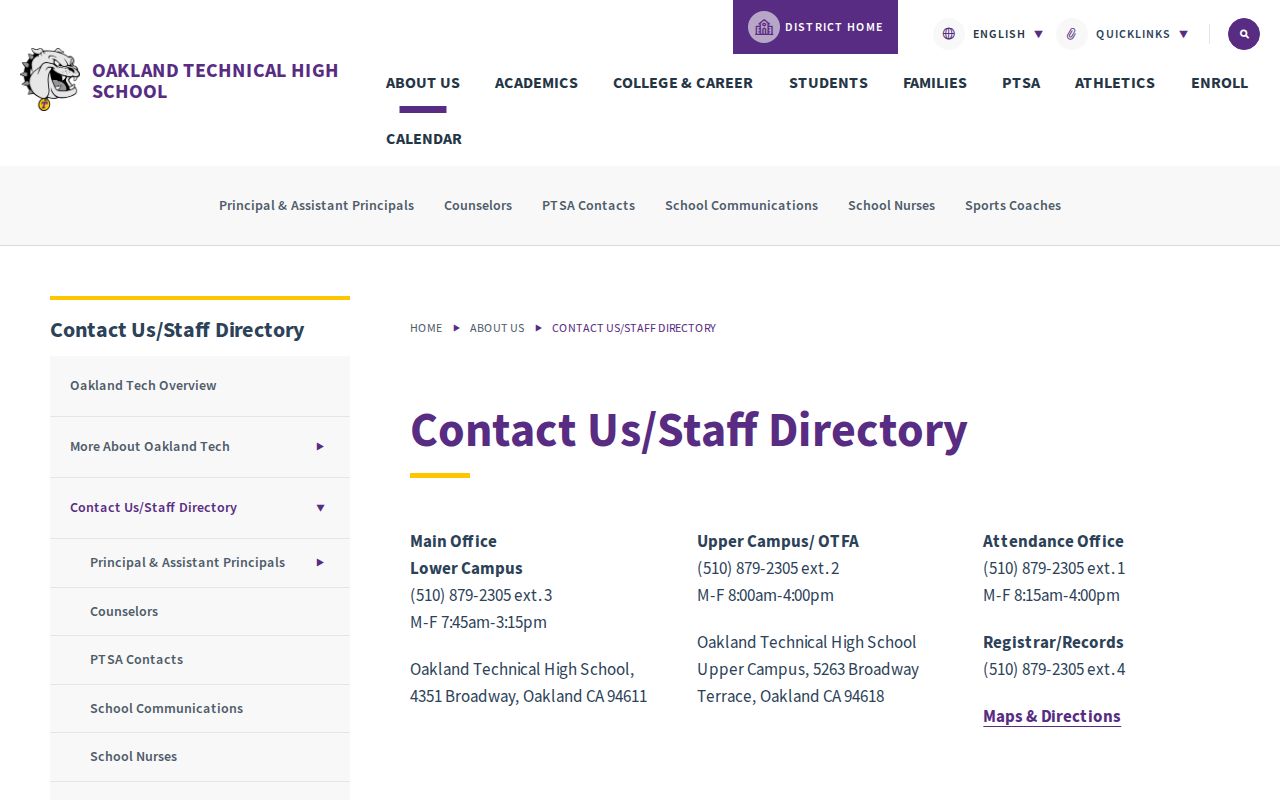Screen dimensions: 1280x800
Task: Open the Students menu
Action: pyautogui.click(x=828, y=83)
